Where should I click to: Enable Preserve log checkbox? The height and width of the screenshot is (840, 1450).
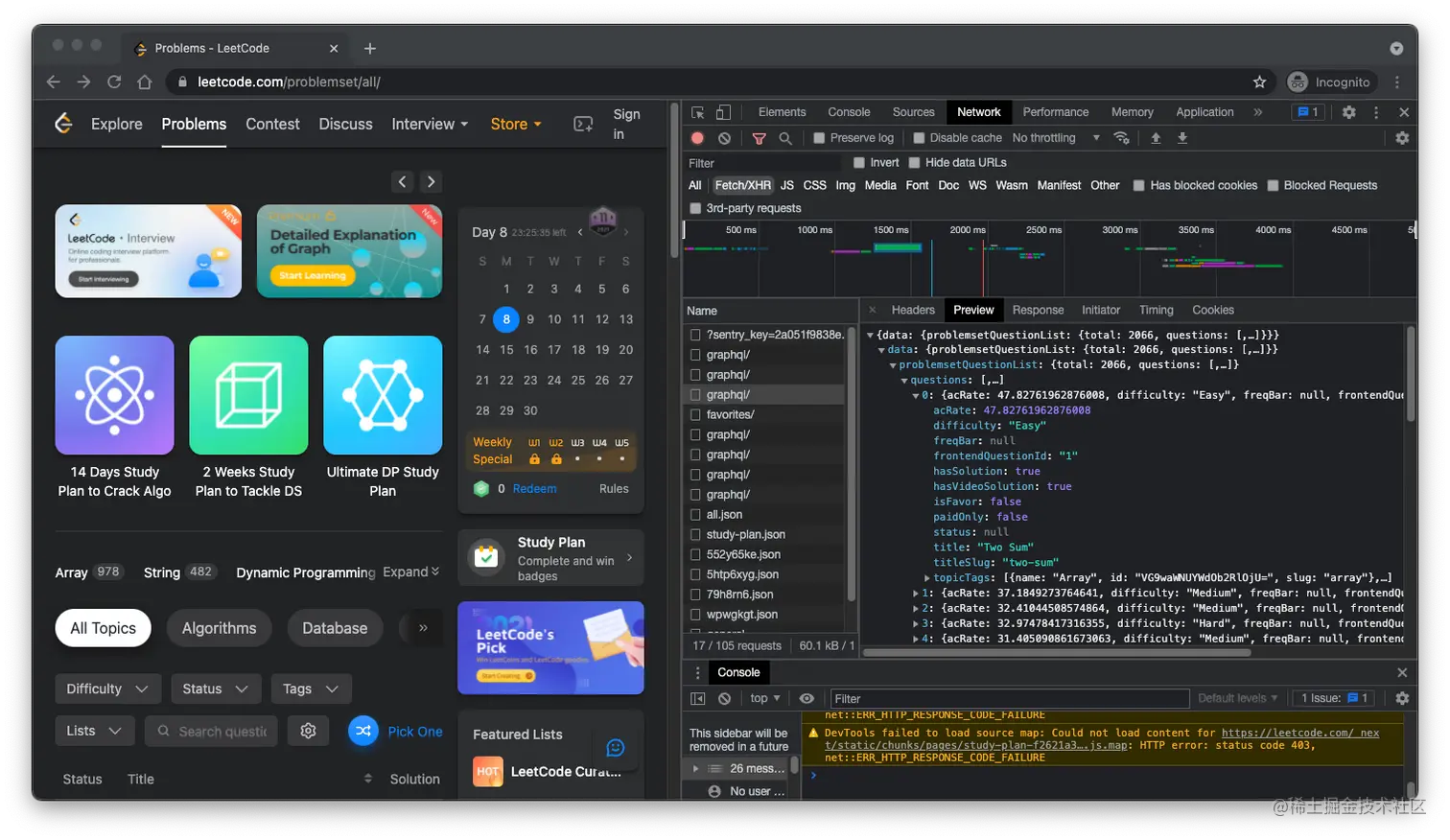pyautogui.click(x=819, y=138)
